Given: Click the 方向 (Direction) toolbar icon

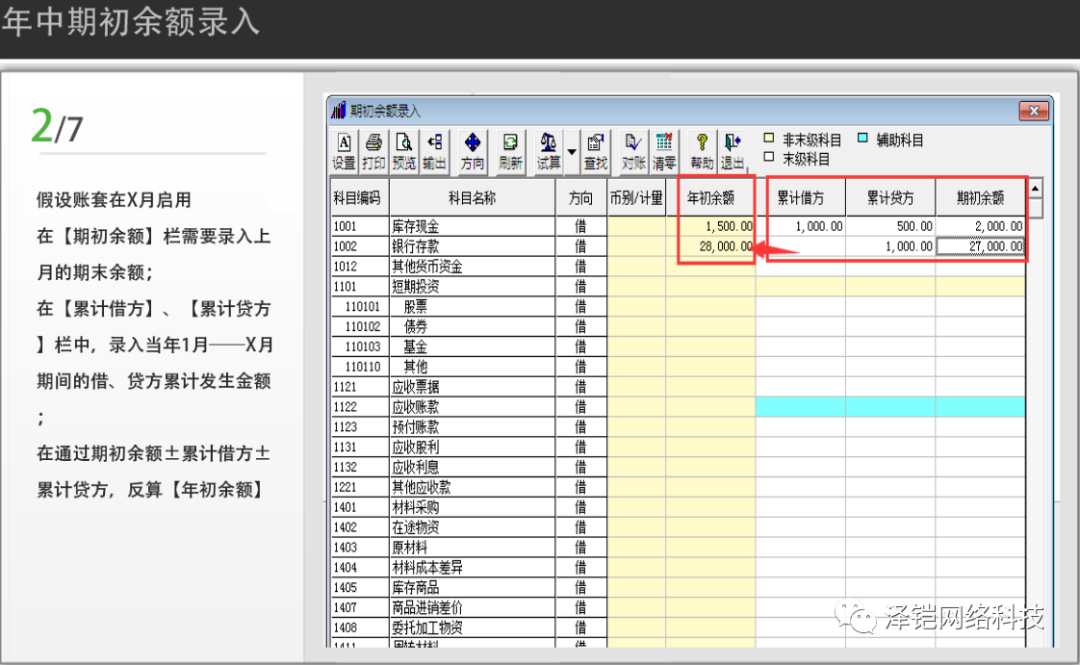Looking at the screenshot, I should [472, 151].
